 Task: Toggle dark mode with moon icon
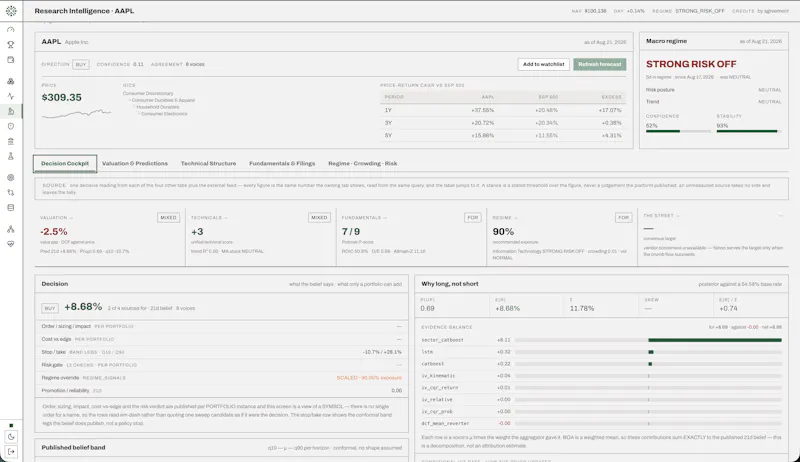click(x=11, y=437)
